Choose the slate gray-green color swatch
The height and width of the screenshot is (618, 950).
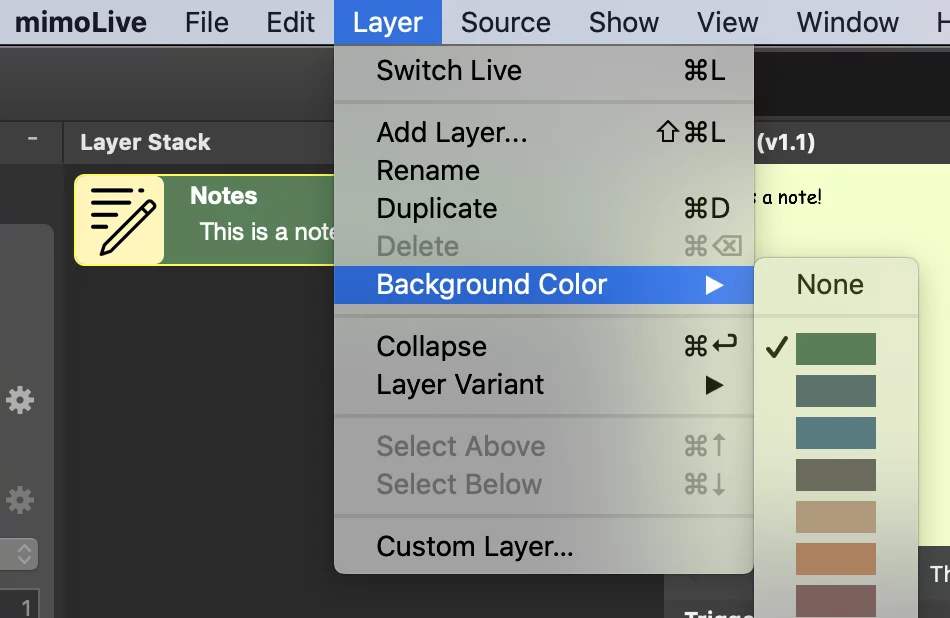(835, 391)
